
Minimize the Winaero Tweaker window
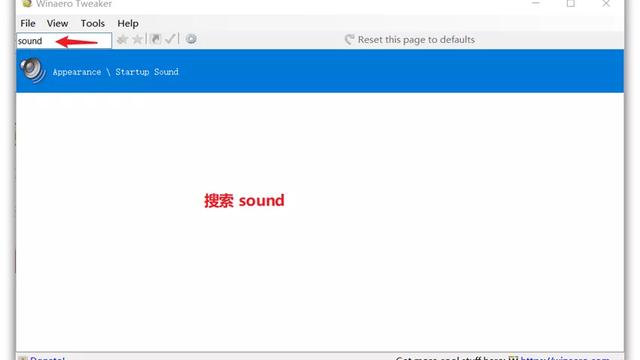(536, 4)
